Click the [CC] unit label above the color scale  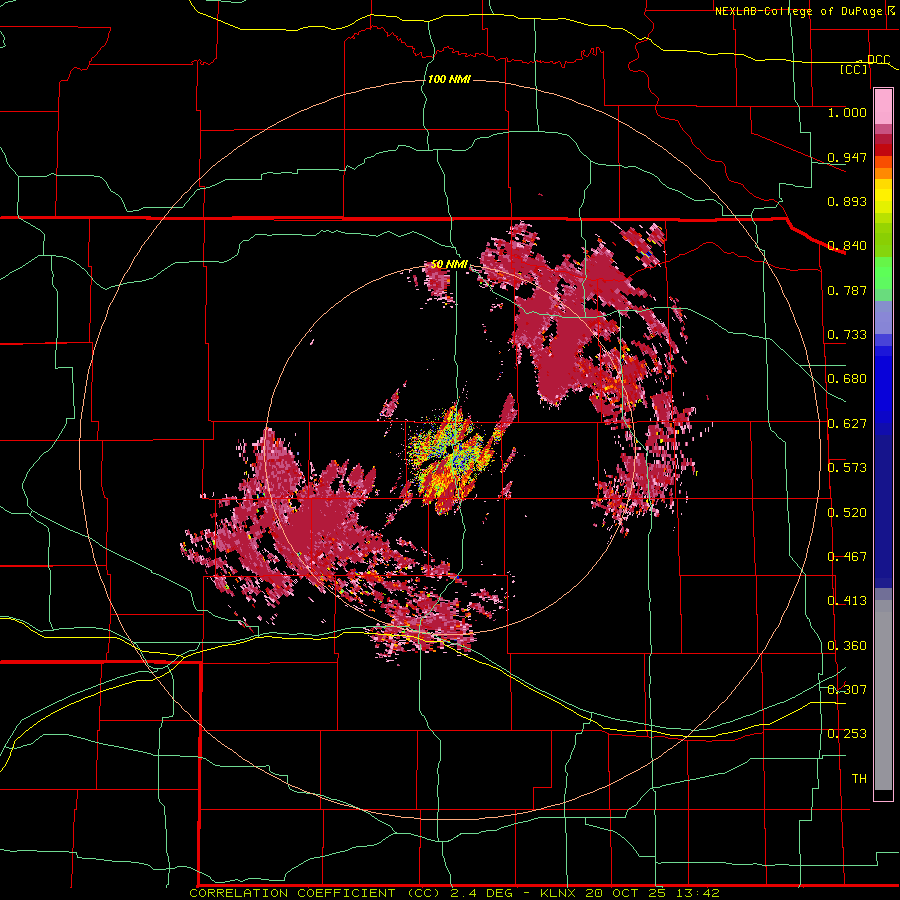tap(854, 69)
